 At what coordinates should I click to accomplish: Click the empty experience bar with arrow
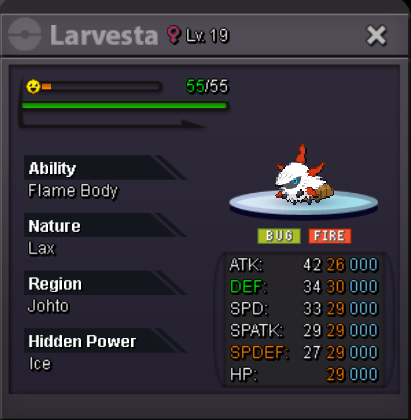click(x=112, y=124)
